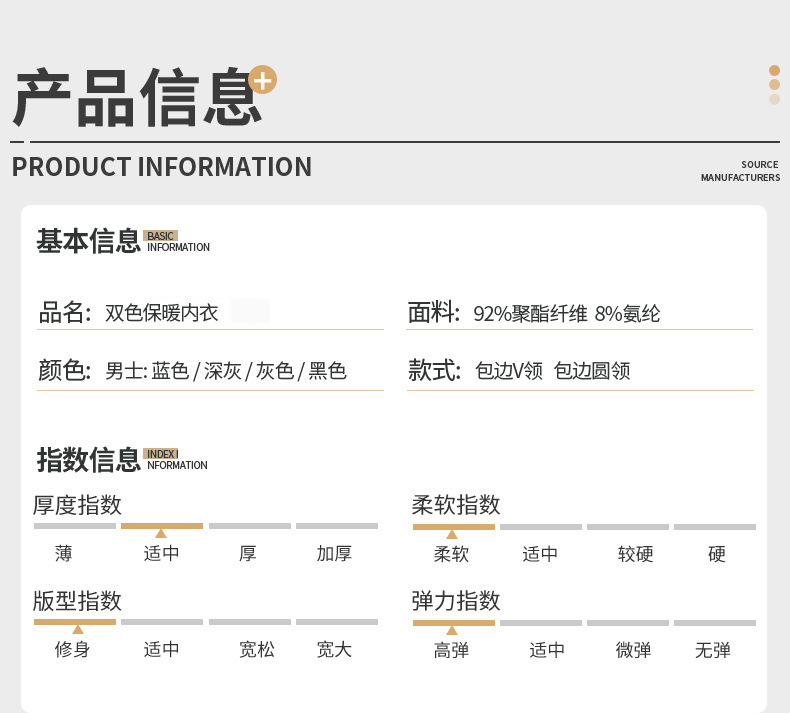This screenshot has width=790, height=713.
Task: Click the orange plus icon beside 产品信息
Action: 263,80
